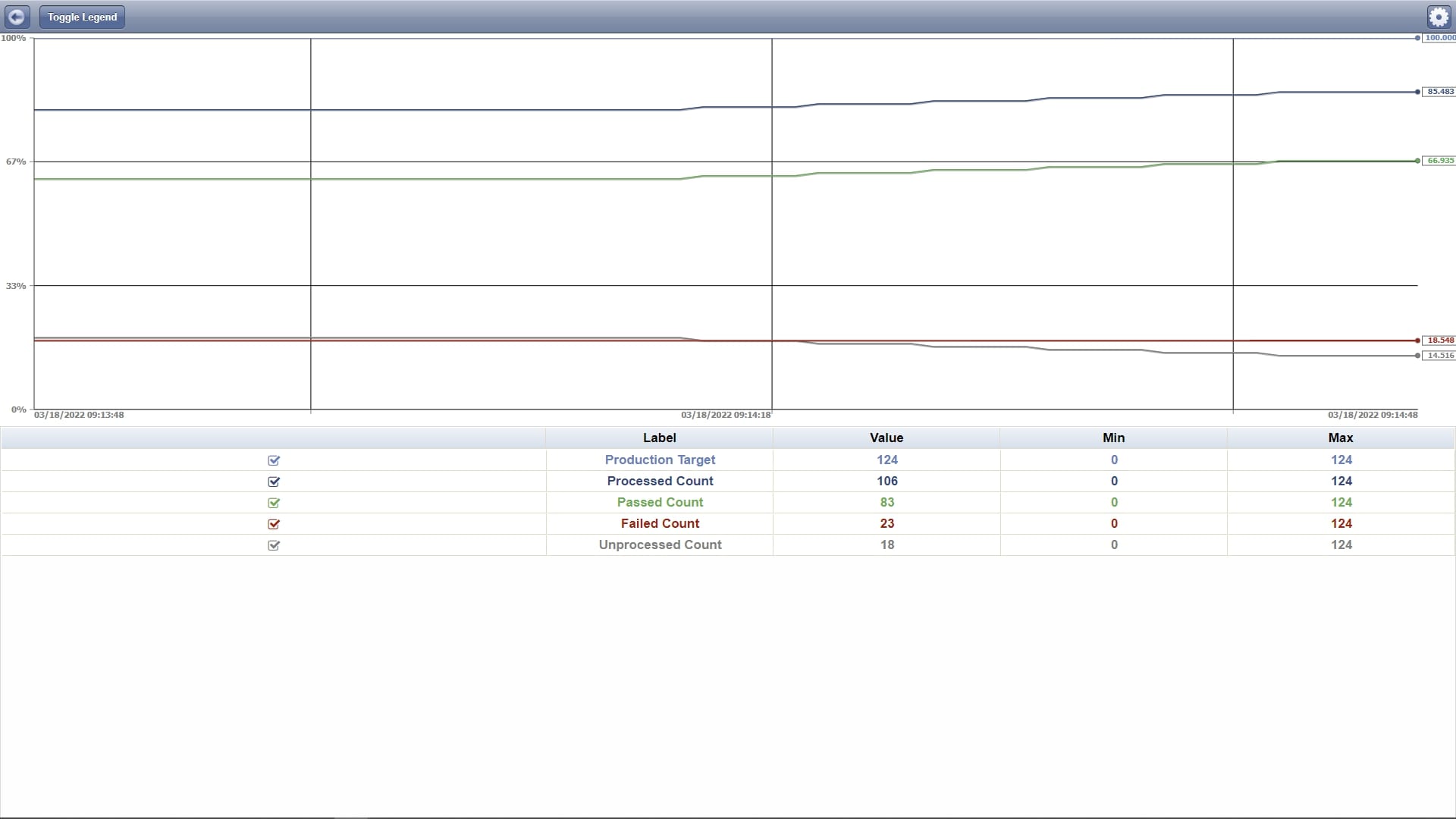Uncheck the Processed Count series
Screen dimensions: 1456x819
tap(273, 482)
